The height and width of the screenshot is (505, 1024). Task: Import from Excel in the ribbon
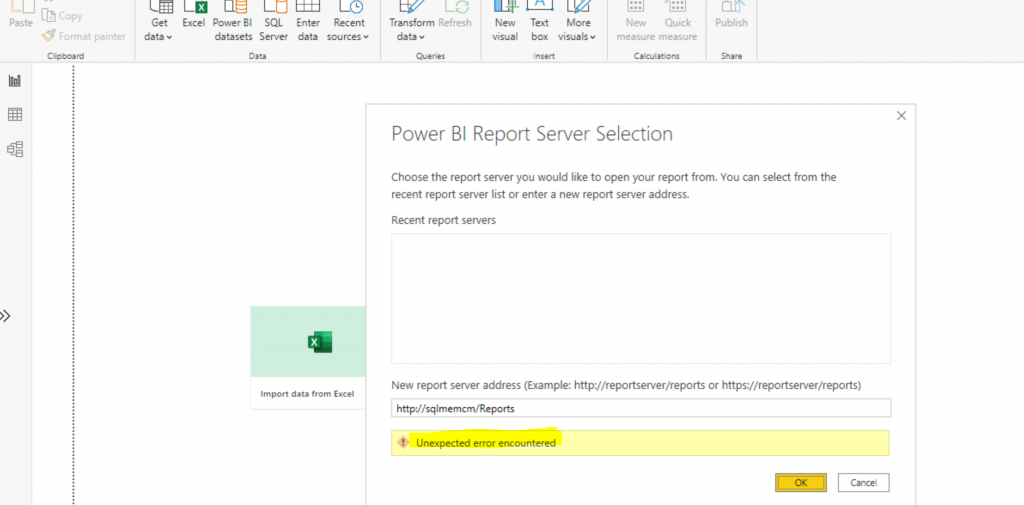[194, 16]
